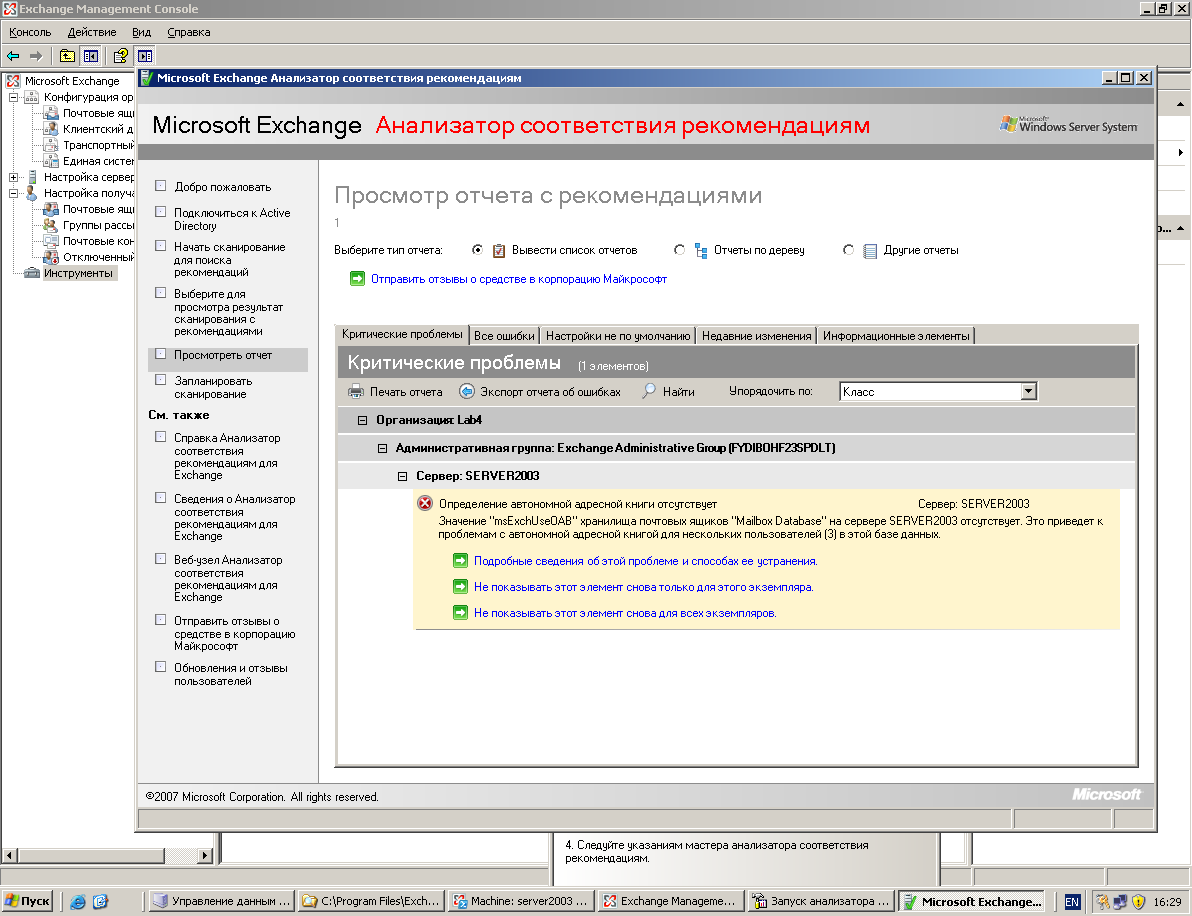Switch to Machine: server2003 taskbar window
Screen dimensions: 1192x916
[x=520, y=902]
